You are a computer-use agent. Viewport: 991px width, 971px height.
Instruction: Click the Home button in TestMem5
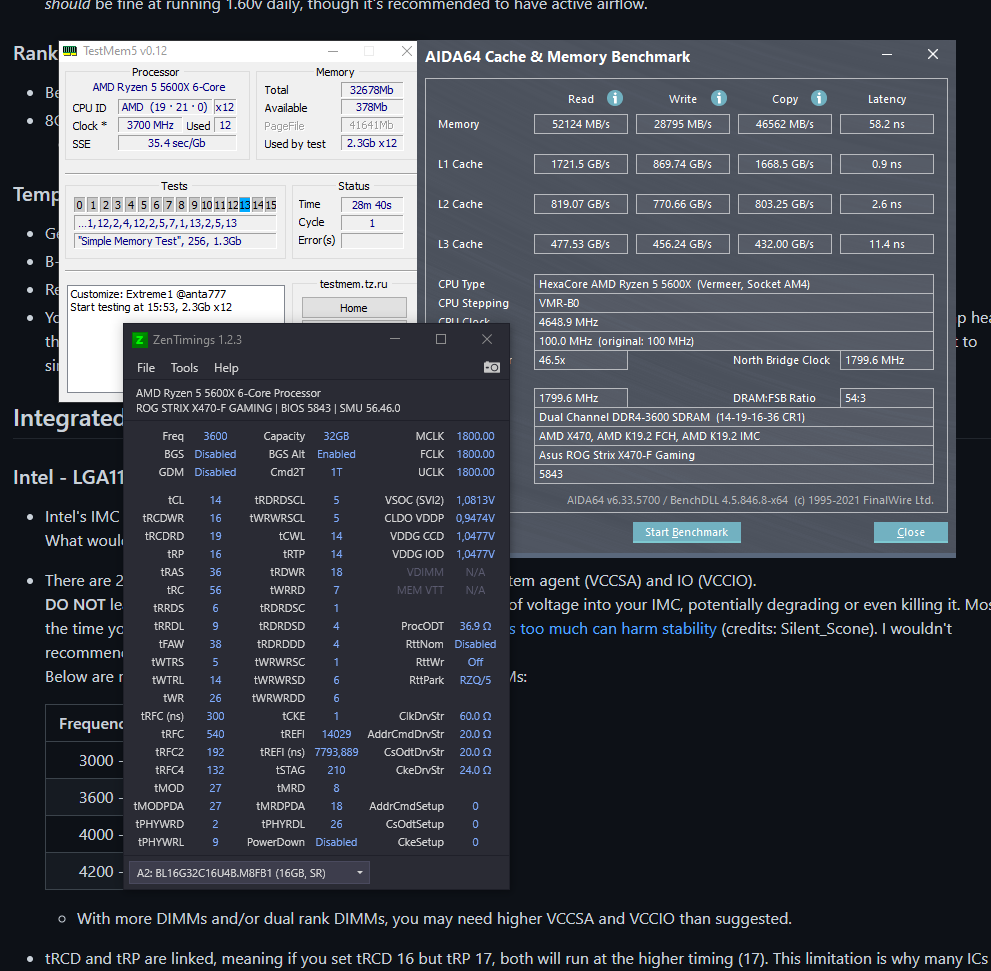click(x=354, y=308)
